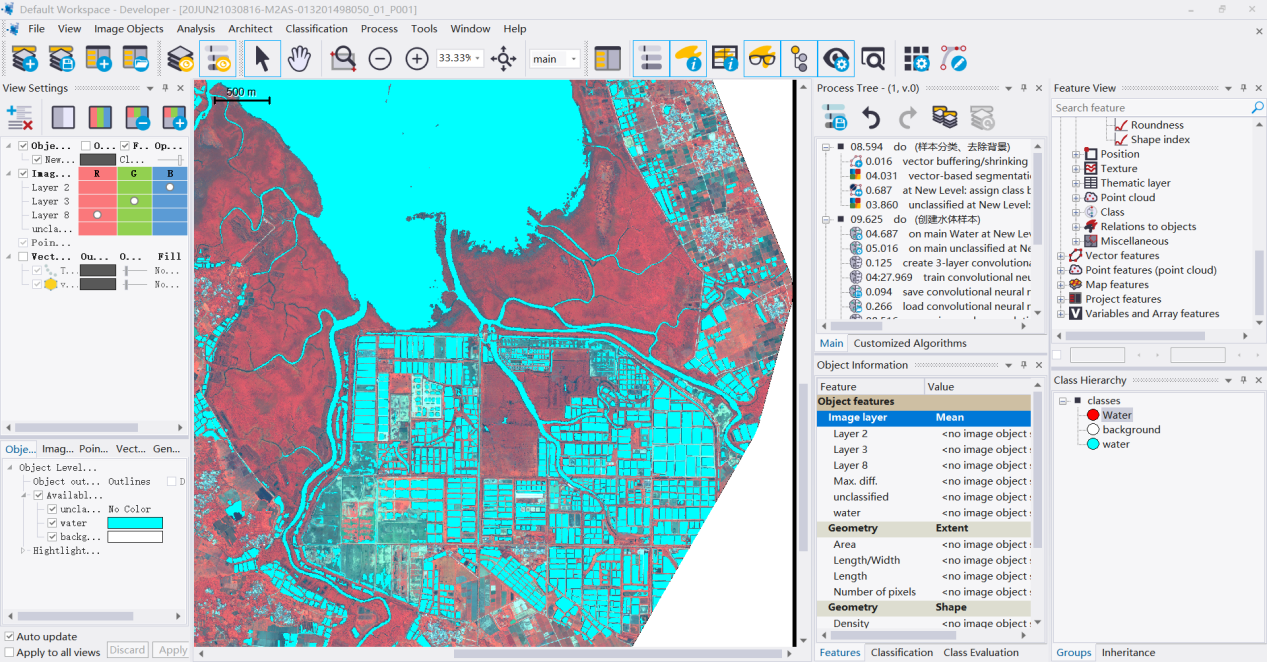Click the Search feature input field
The height and width of the screenshot is (662, 1267).
[1151, 108]
